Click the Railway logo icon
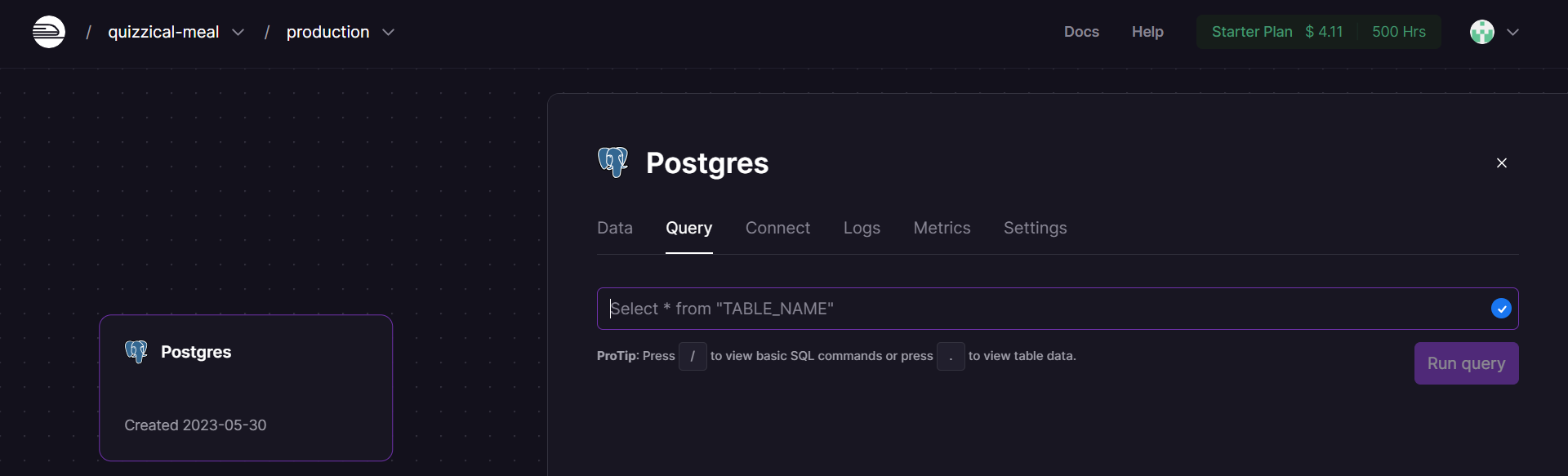 [x=49, y=32]
